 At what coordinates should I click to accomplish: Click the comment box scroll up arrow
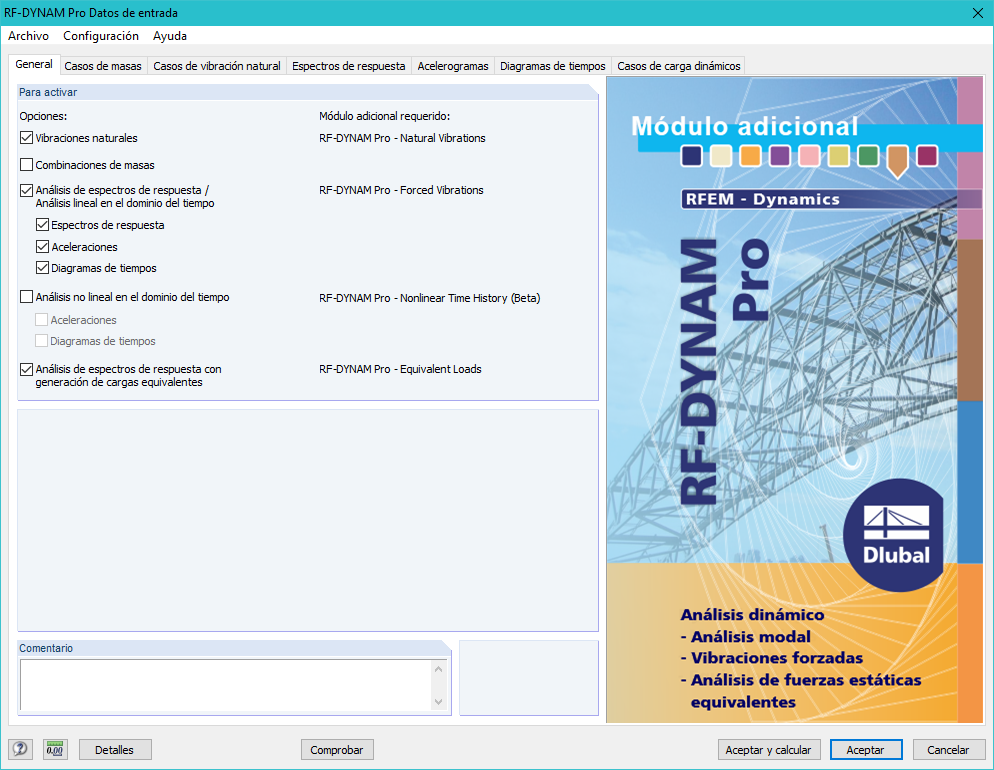coord(439,668)
